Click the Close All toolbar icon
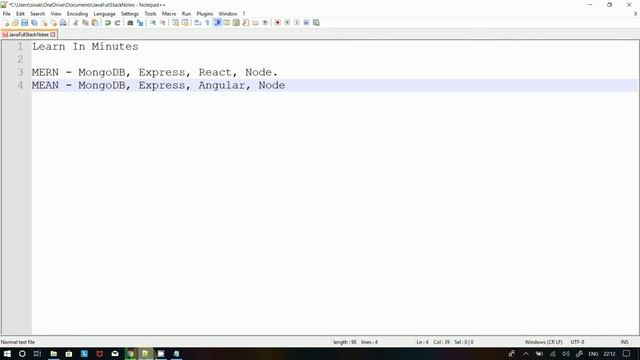640x360 pixels. point(53,22)
